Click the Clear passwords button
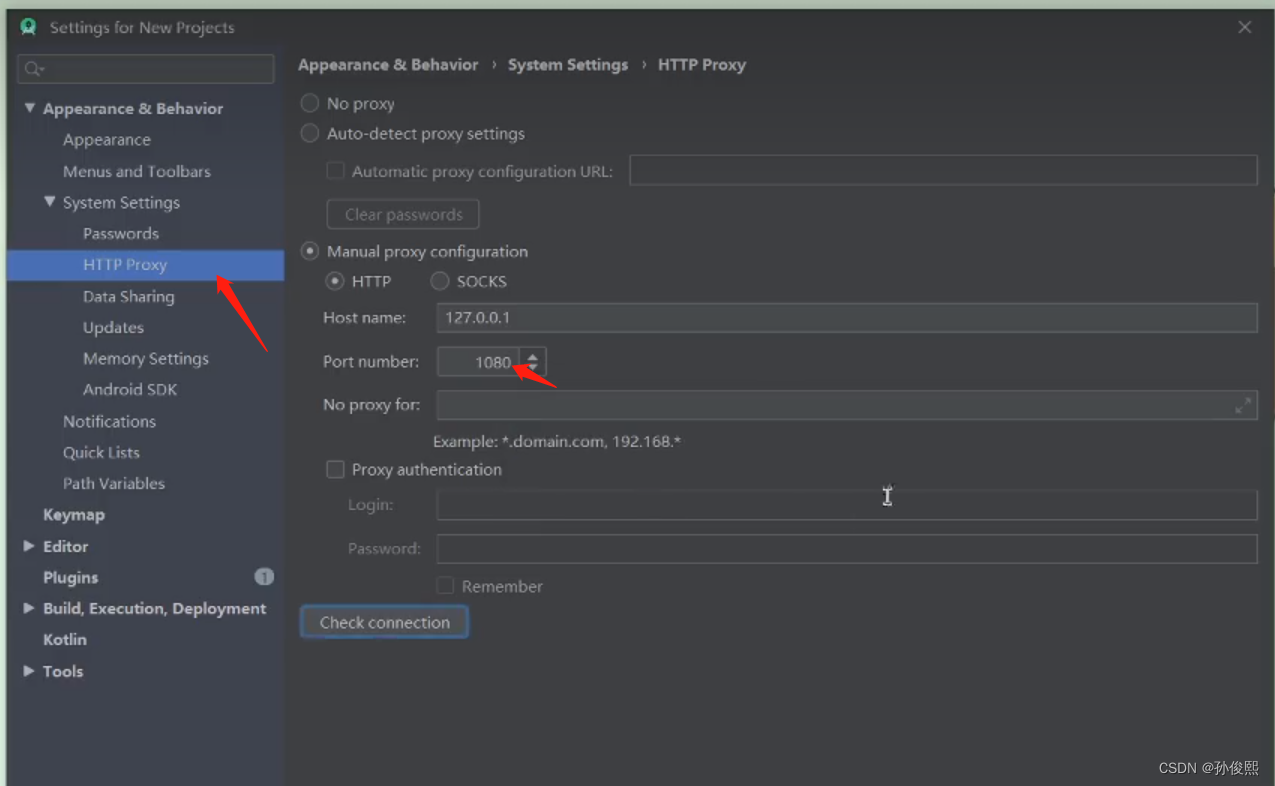1275x786 pixels. 403,214
